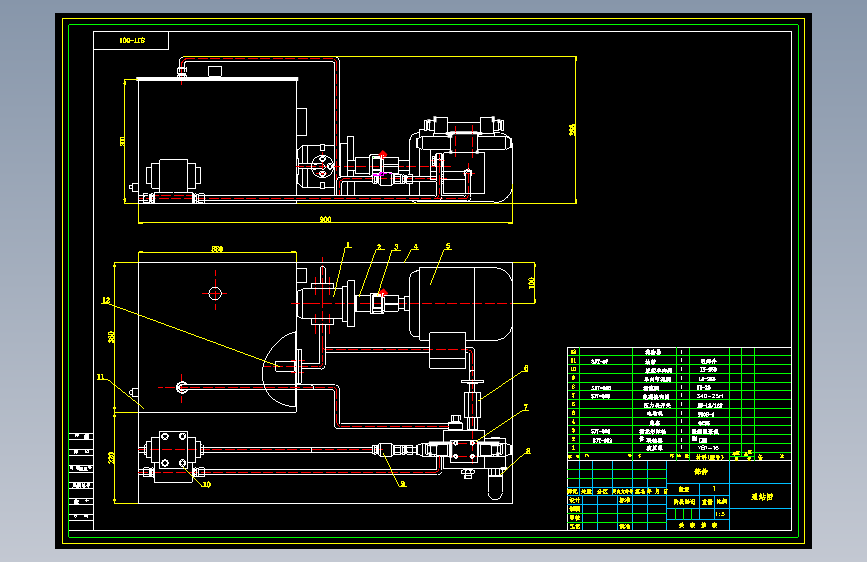
Task: Click balloon callout 8 at lower right
Action: pyautogui.click(x=528, y=451)
